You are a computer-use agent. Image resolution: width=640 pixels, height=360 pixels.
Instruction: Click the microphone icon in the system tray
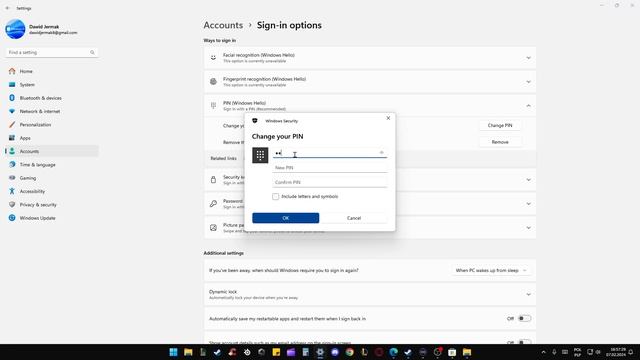(554, 352)
